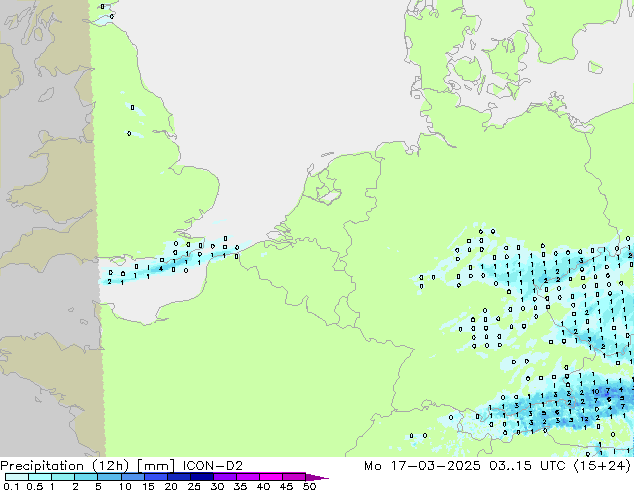Select the legend swatch between 5 and 10

(112, 477)
